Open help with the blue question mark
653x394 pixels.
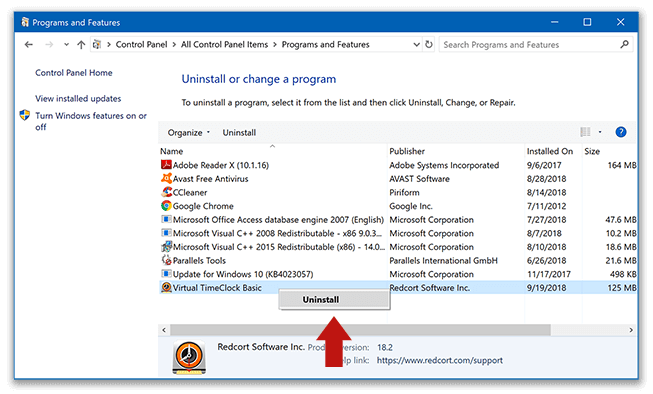click(x=621, y=132)
